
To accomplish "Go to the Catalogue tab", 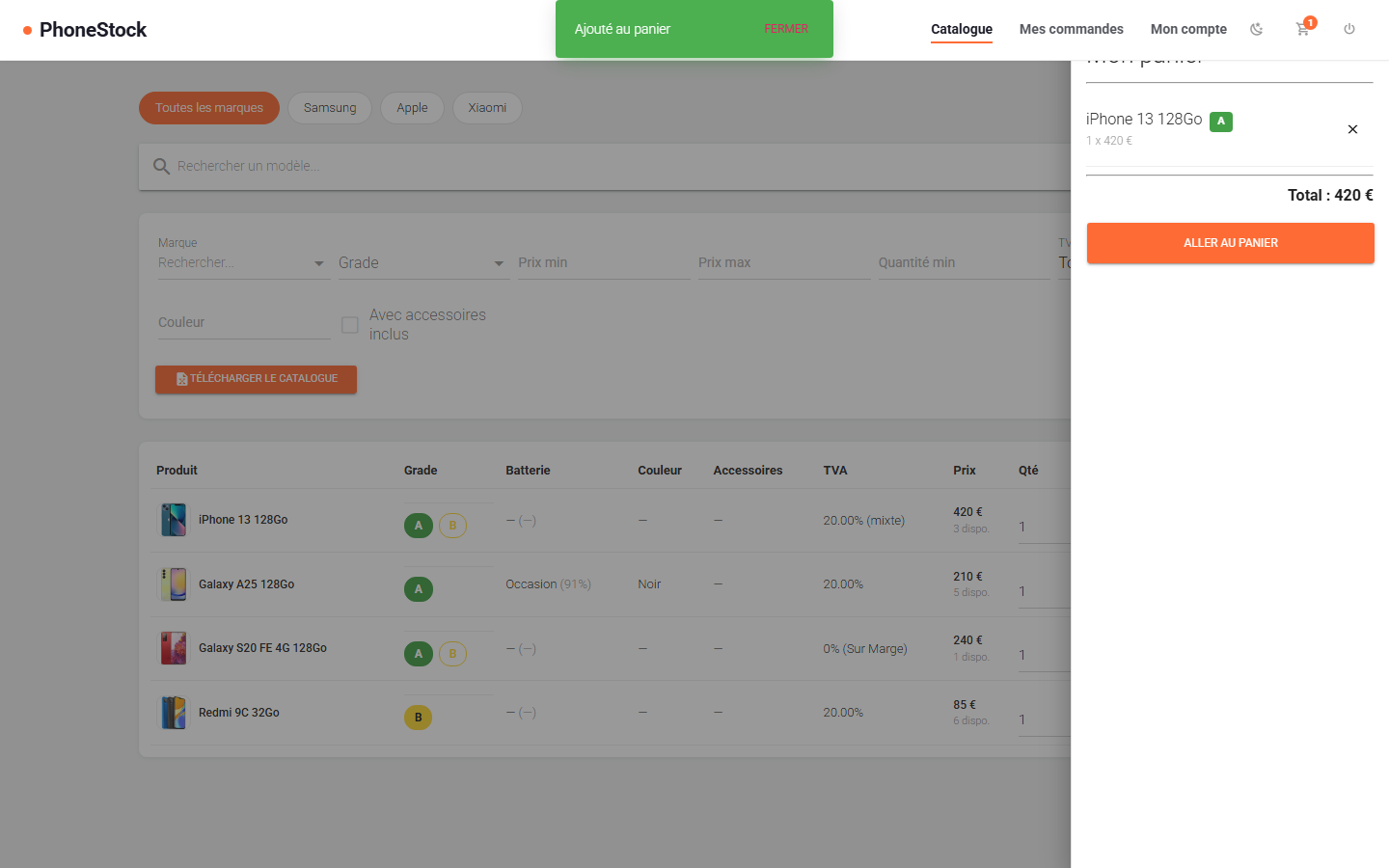I will click(962, 29).
